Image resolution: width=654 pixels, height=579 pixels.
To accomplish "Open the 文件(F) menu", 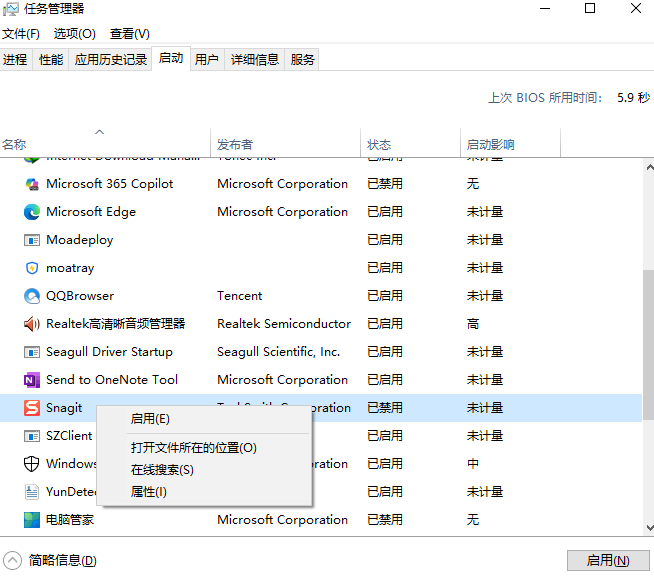I will tap(21, 33).
